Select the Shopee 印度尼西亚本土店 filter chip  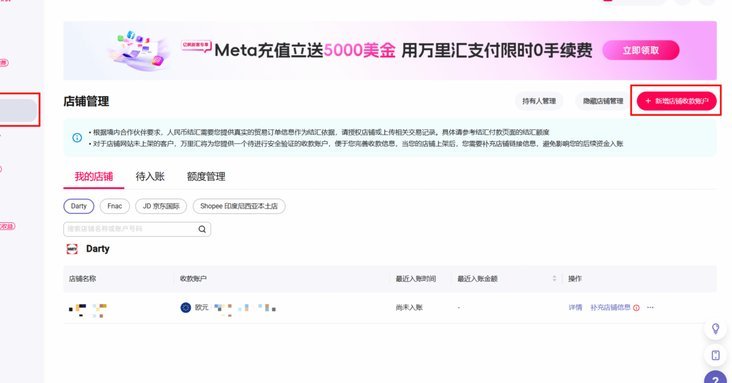(x=239, y=206)
